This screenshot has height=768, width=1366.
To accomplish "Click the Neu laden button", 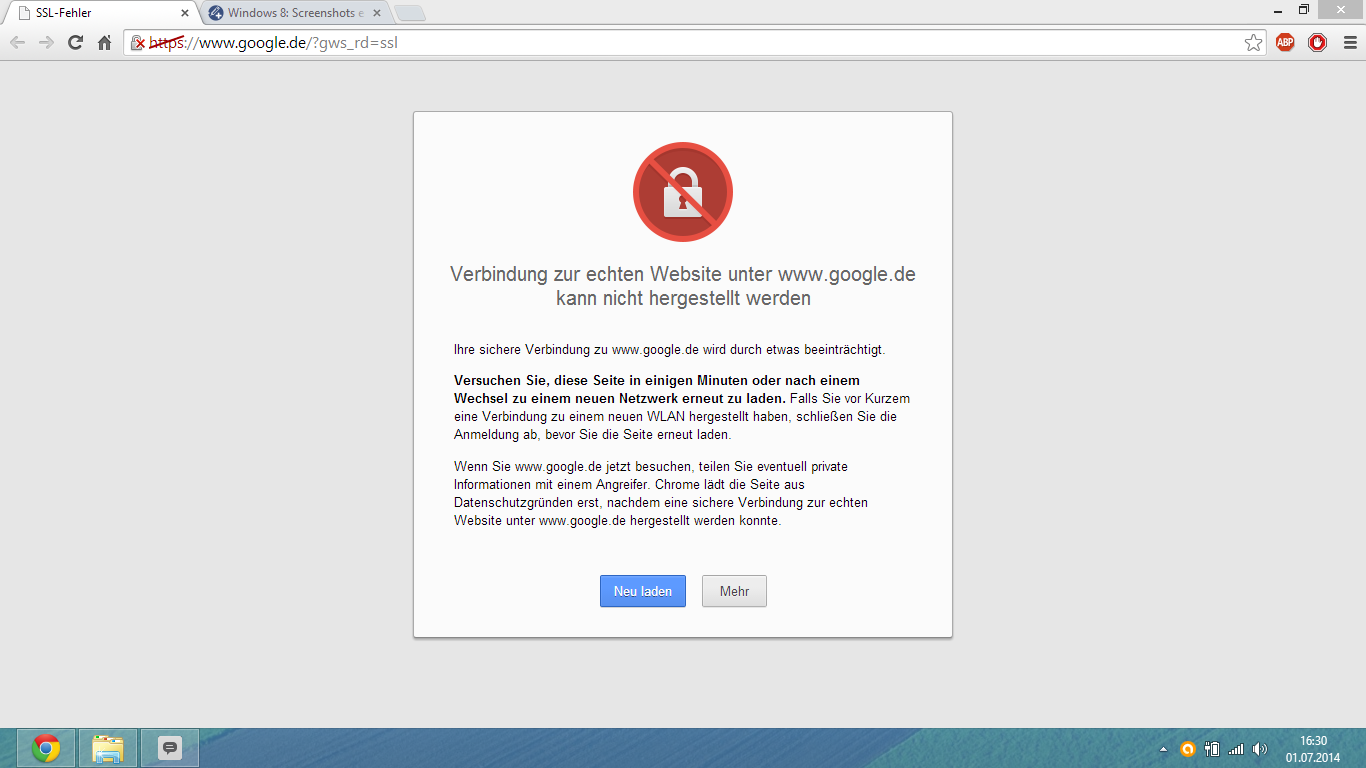I will tap(643, 591).
